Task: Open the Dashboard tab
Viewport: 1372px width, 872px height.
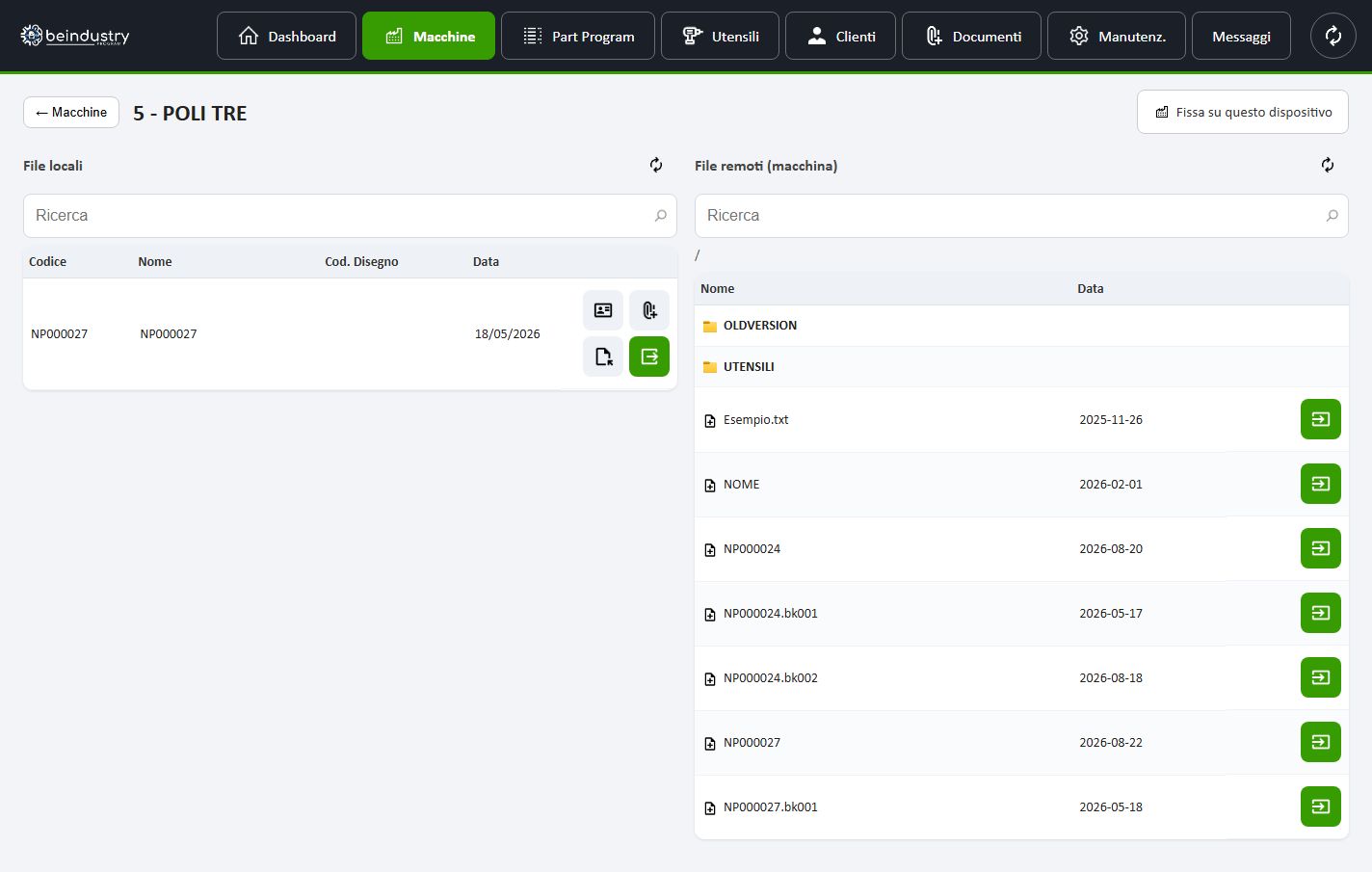Action: click(x=286, y=36)
